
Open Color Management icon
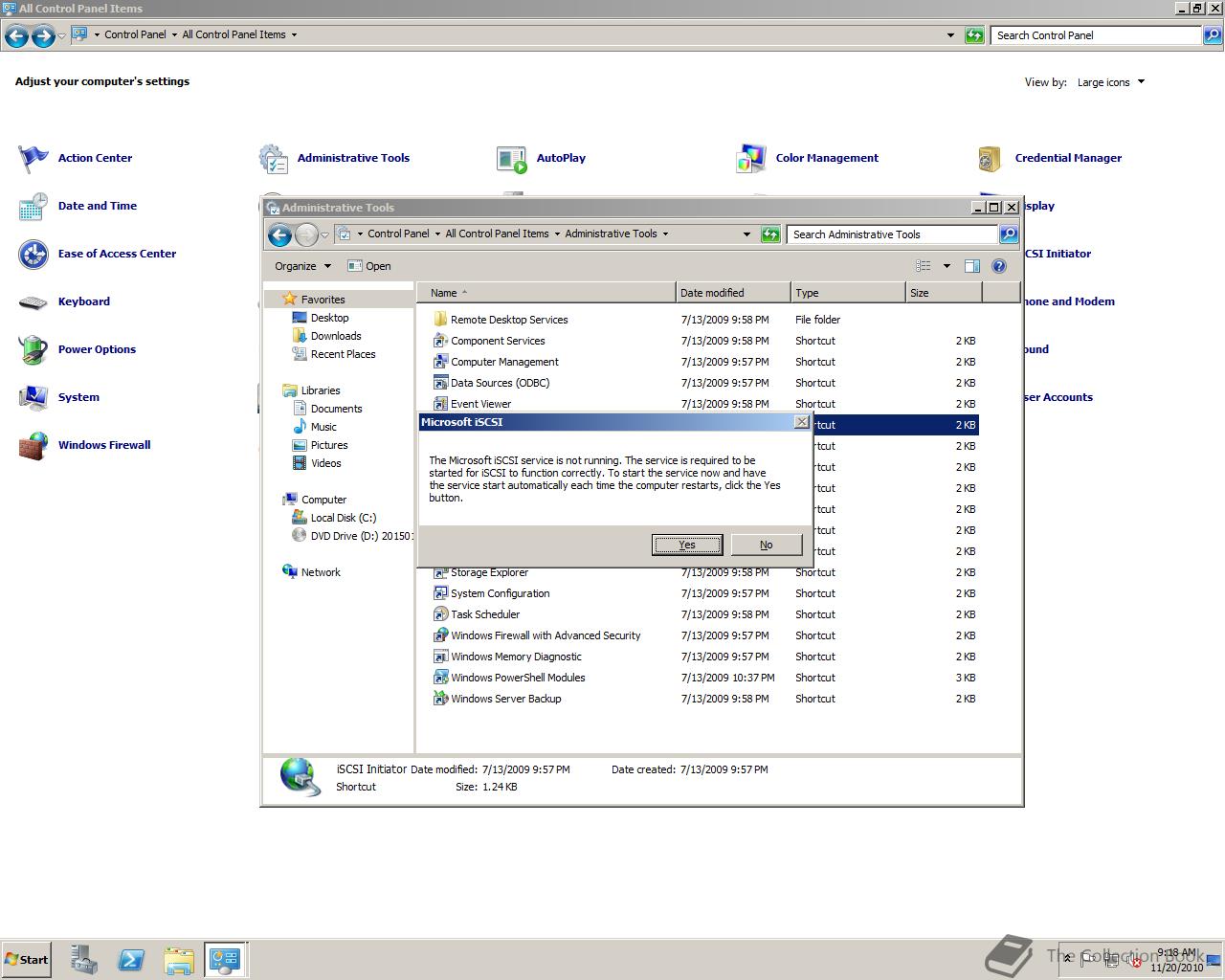point(751,158)
